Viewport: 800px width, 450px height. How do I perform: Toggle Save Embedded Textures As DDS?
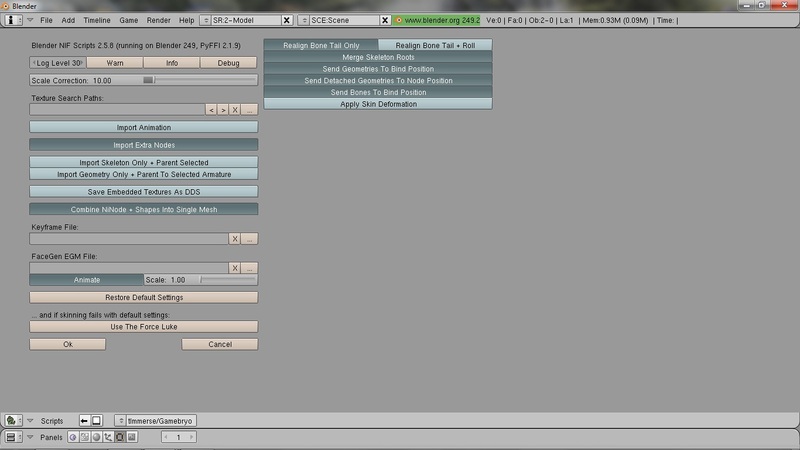pos(144,192)
